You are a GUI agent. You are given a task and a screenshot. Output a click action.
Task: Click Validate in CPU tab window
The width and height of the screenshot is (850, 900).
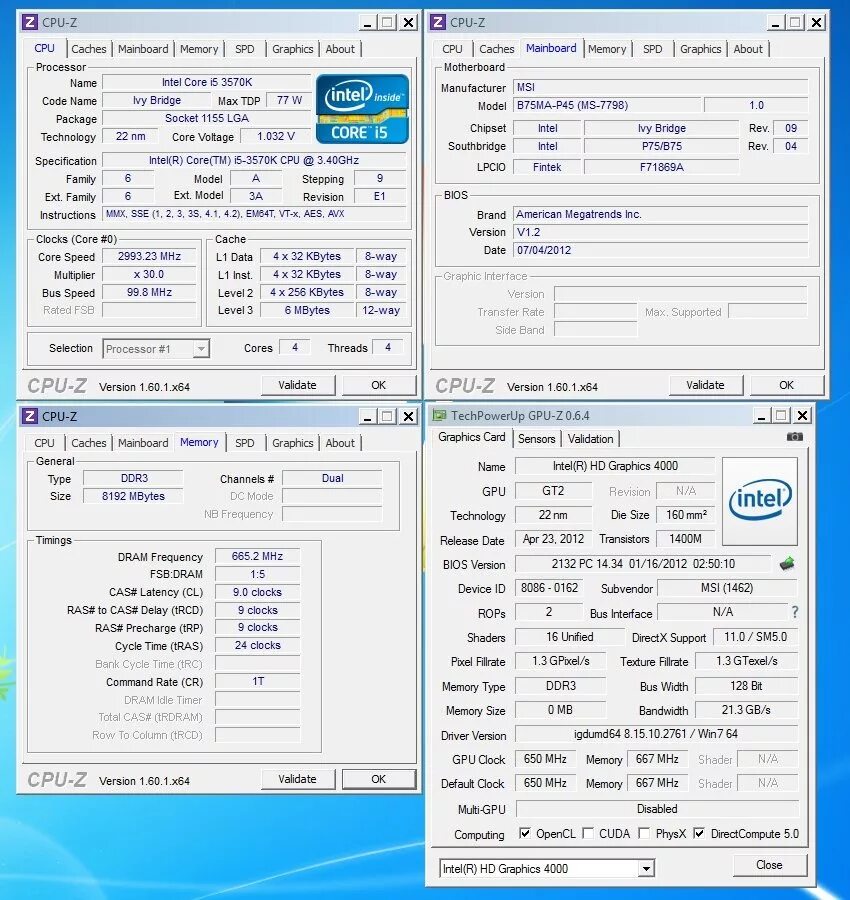coord(298,385)
